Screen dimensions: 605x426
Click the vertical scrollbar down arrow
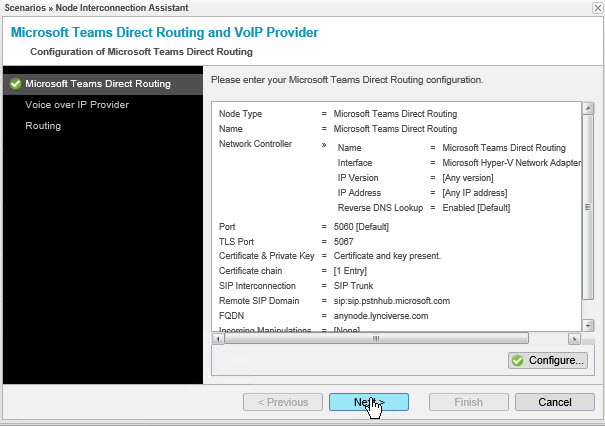pyautogui.click(x=588, y=325)
